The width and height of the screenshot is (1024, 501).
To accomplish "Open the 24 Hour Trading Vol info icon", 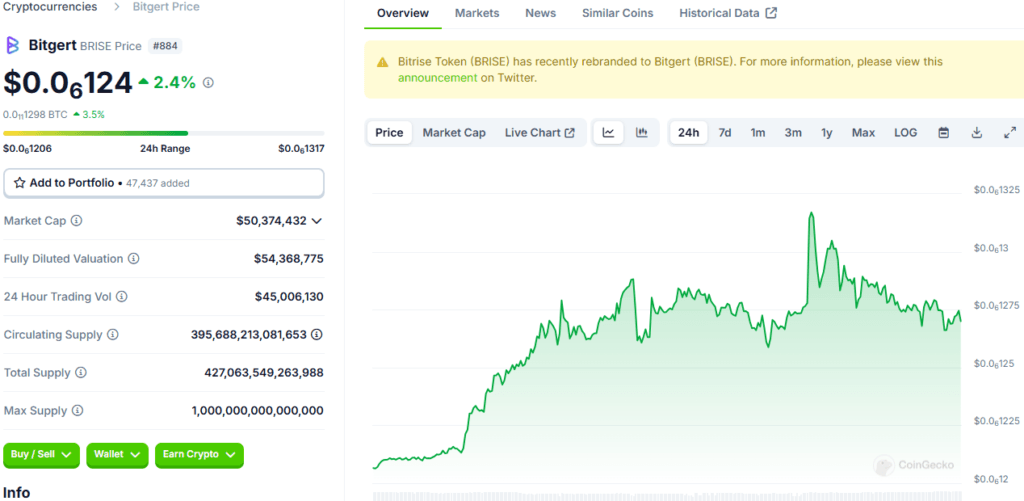I will pyautogui.click(x=121, y=297).
